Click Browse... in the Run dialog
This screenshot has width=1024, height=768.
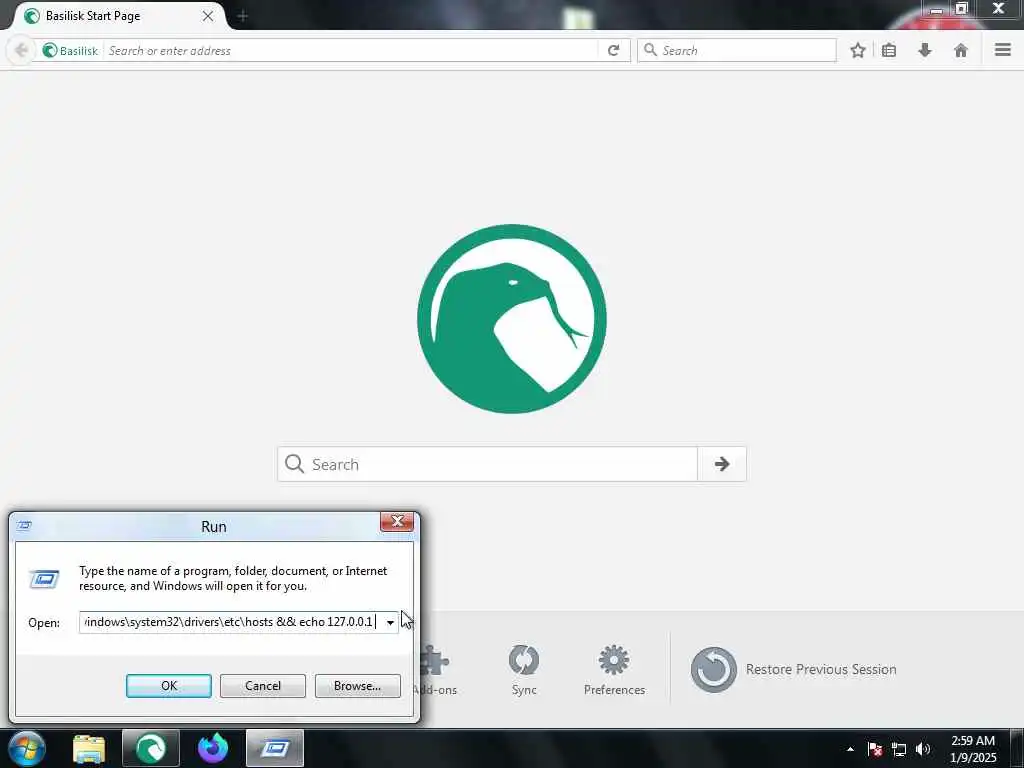coord(357,686)
